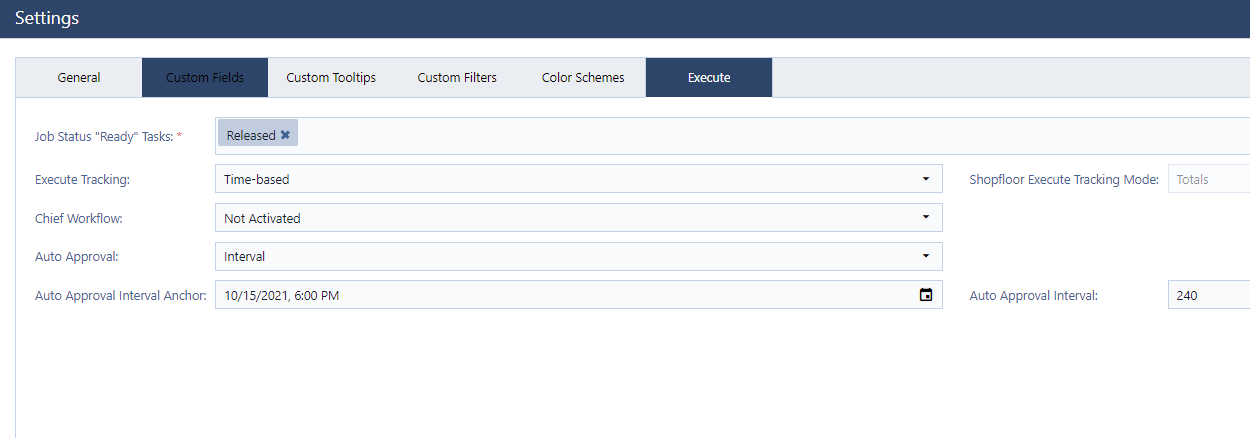Click the Settings header title
Viewport: 1250px width, 438px height.
(x=47, y=18)
